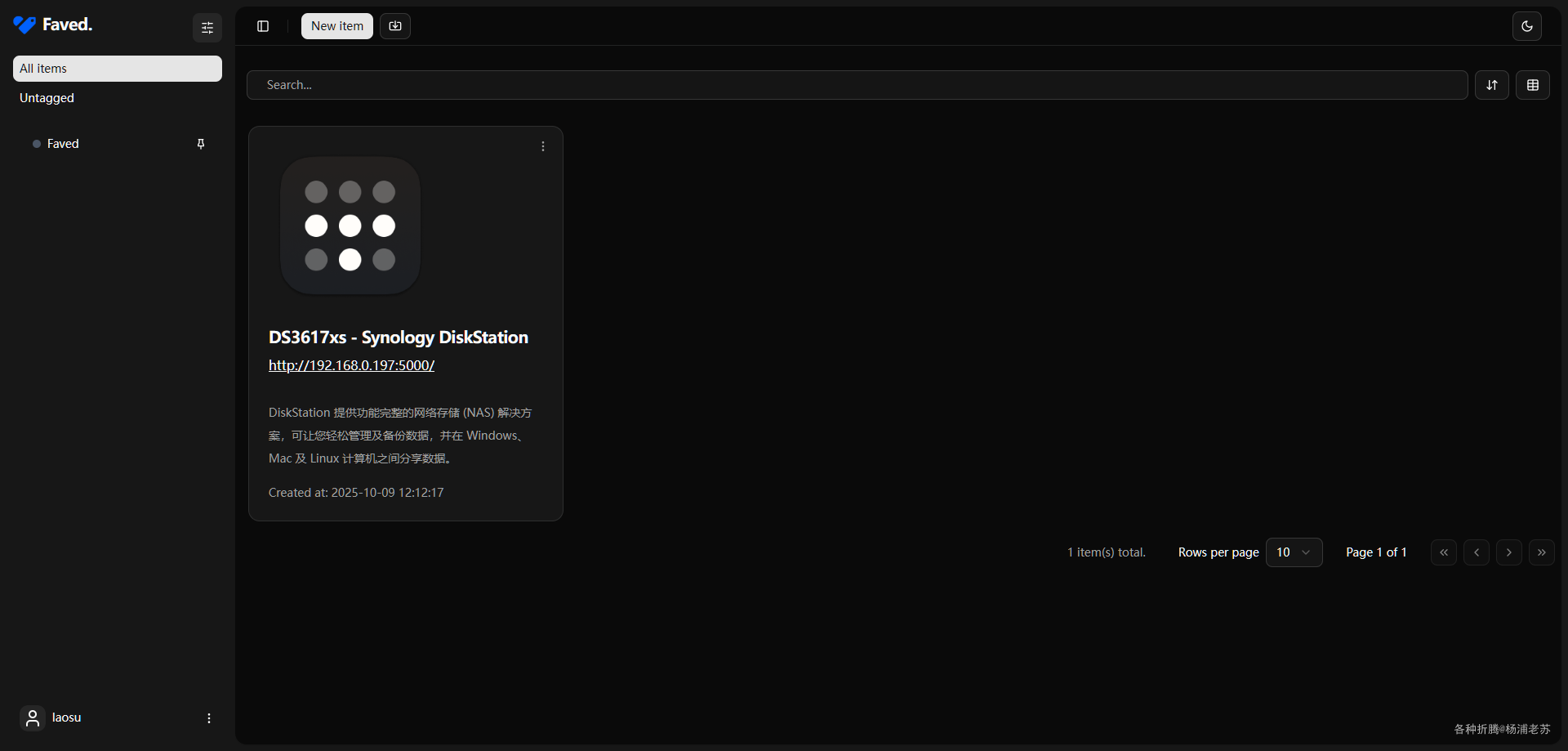Click the import bookmarks icon button
The image size is (1568, 751).
coord(395,26)
